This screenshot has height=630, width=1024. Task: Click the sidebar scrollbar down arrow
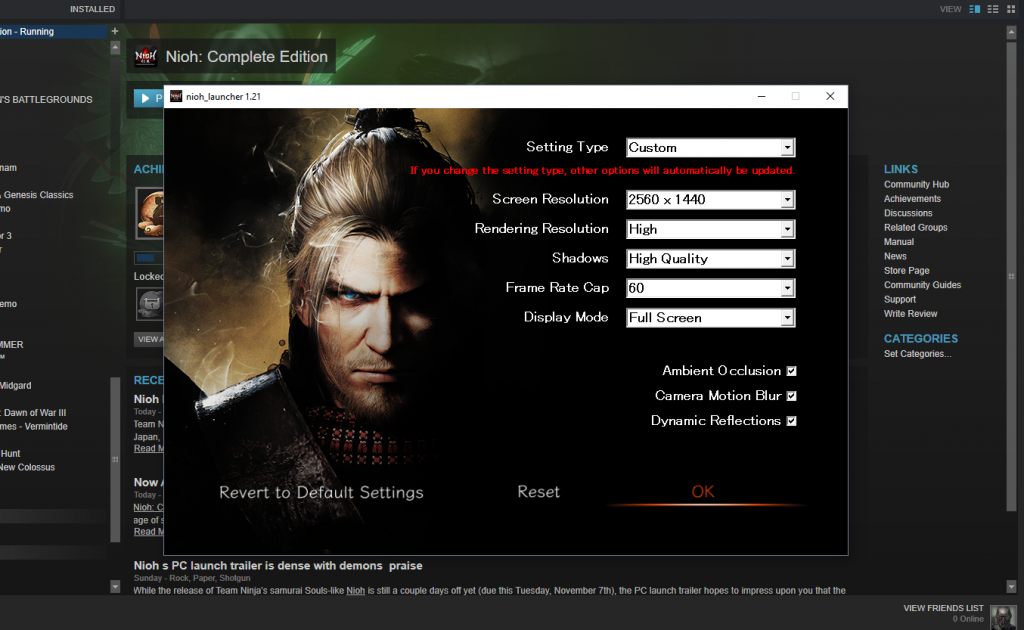click(x=115, y=586)
